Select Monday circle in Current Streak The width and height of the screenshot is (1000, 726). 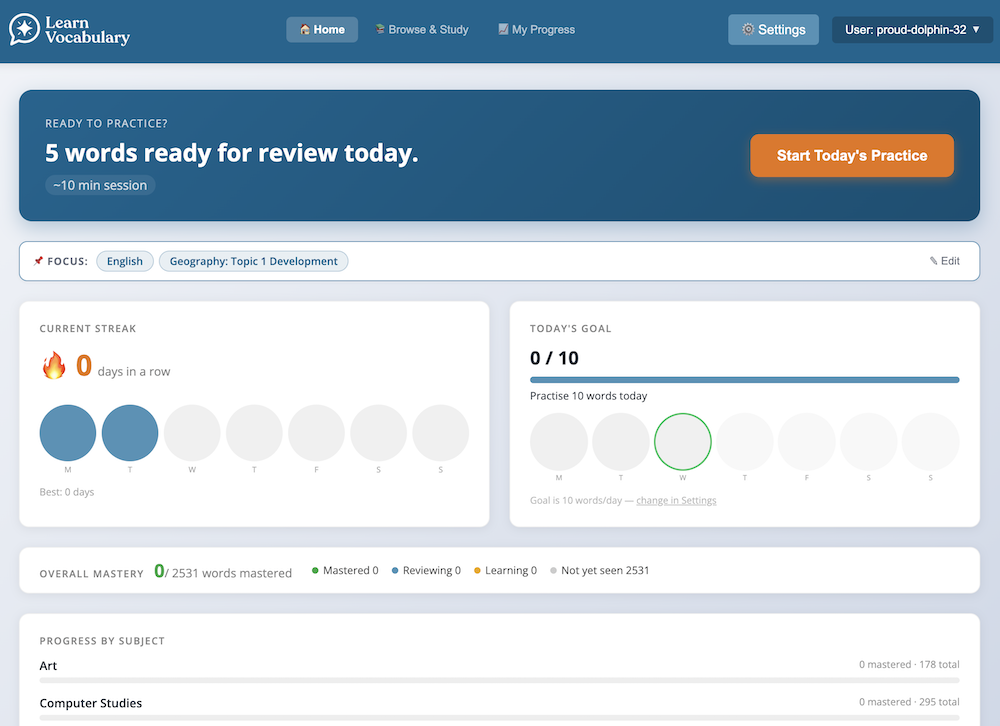coord(68,433)
